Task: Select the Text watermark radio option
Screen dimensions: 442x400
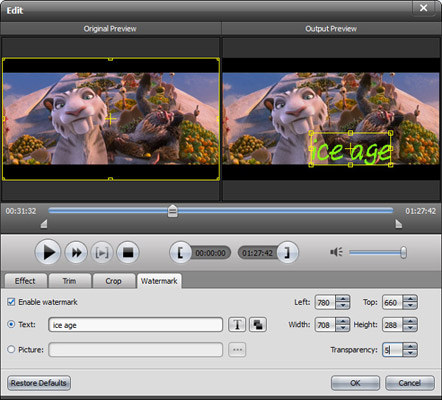Action: (x=11, y=324)
